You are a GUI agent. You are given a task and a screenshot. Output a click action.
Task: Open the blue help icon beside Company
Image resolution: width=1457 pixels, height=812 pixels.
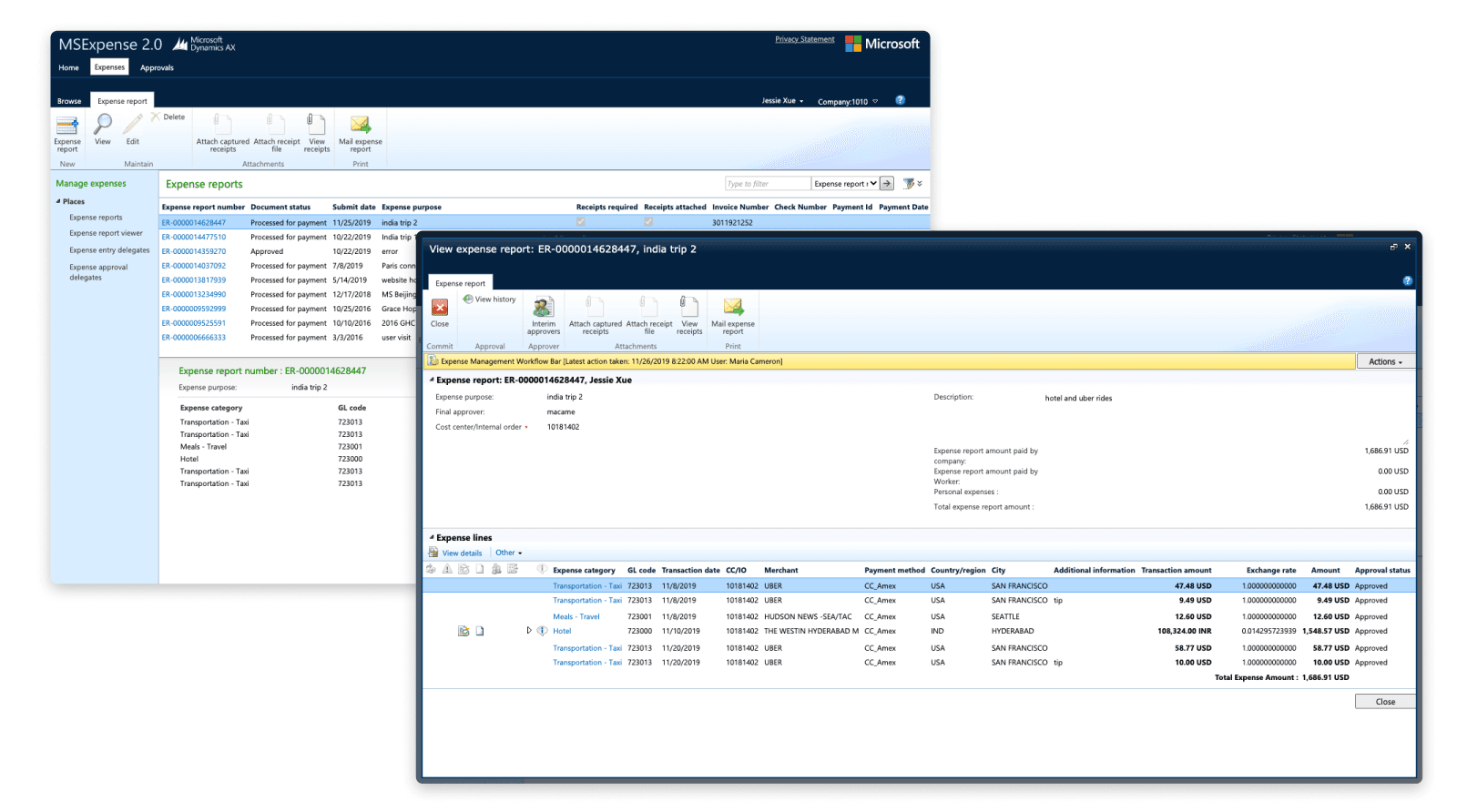click(x=901, y=100)
